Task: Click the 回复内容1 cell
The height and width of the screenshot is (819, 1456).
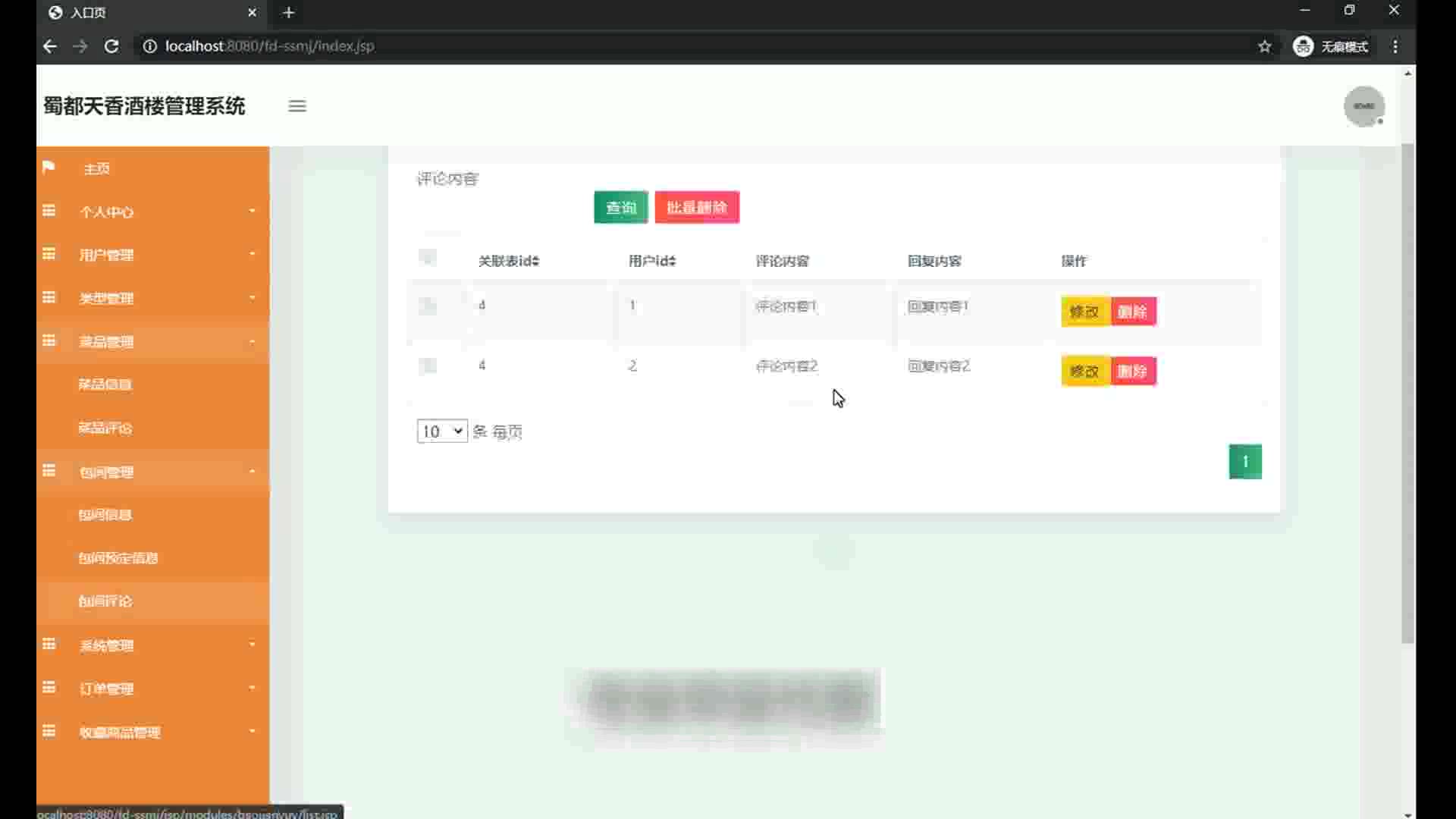Action: (938, 306)
